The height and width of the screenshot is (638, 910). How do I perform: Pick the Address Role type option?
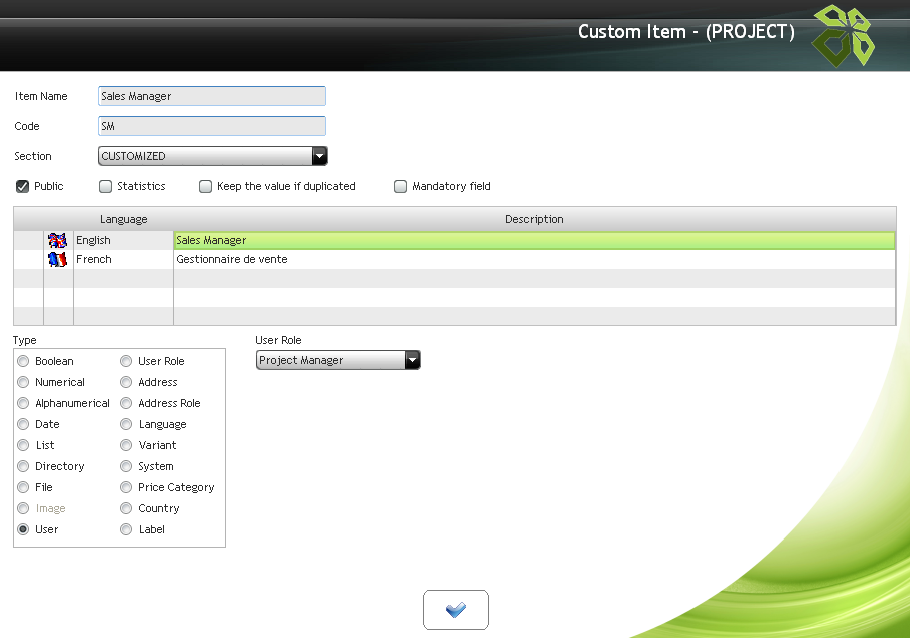click(126, 403)
